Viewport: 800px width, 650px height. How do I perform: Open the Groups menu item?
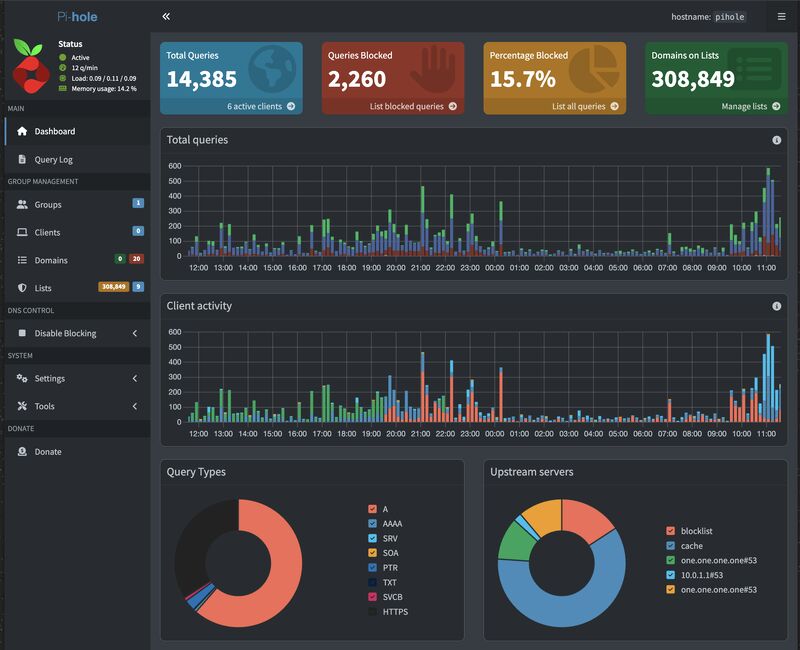pos(78,205)
